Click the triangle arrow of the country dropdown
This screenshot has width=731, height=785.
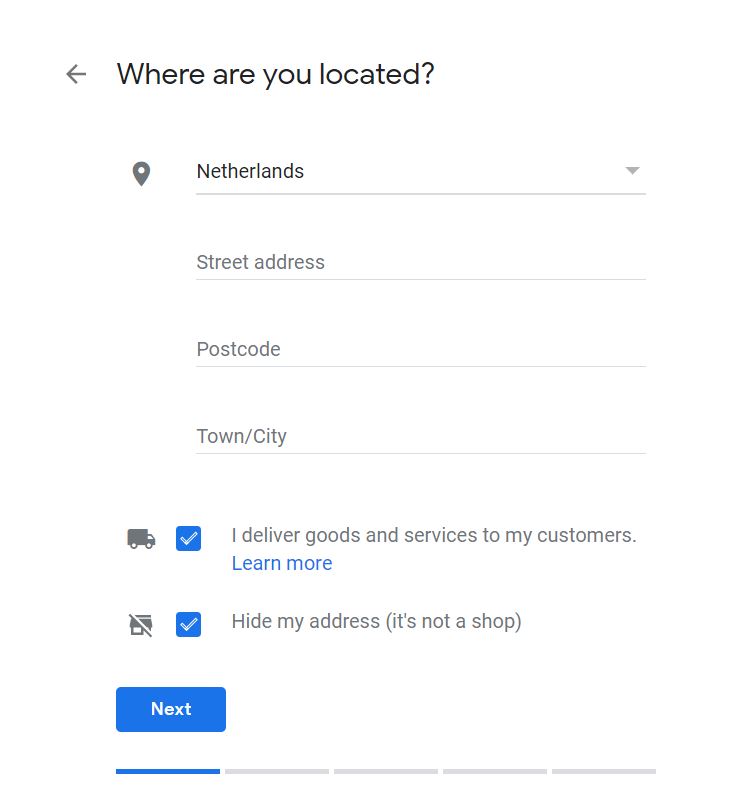coord(632,171)
